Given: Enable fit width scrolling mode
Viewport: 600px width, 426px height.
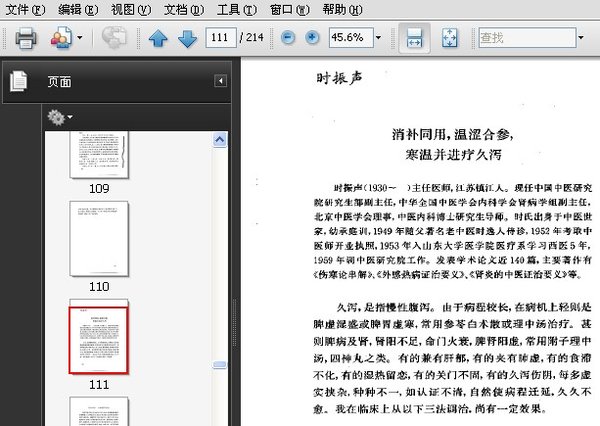Looking at the screenshot, I should [x=413, y=38].
